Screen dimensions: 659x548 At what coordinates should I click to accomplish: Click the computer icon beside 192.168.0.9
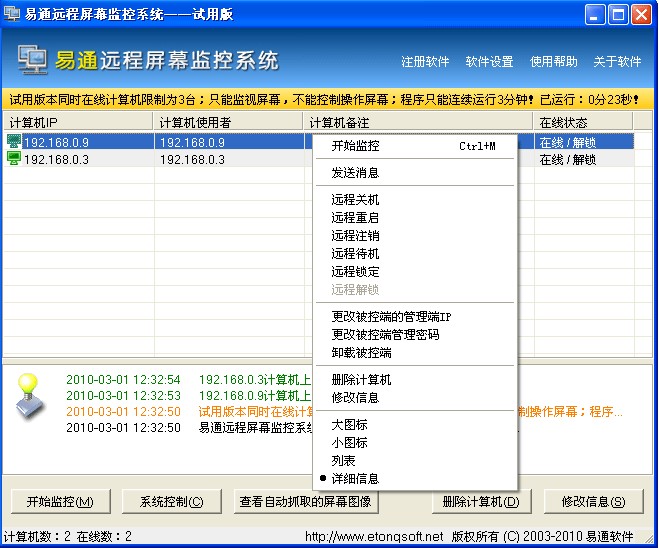14,142
